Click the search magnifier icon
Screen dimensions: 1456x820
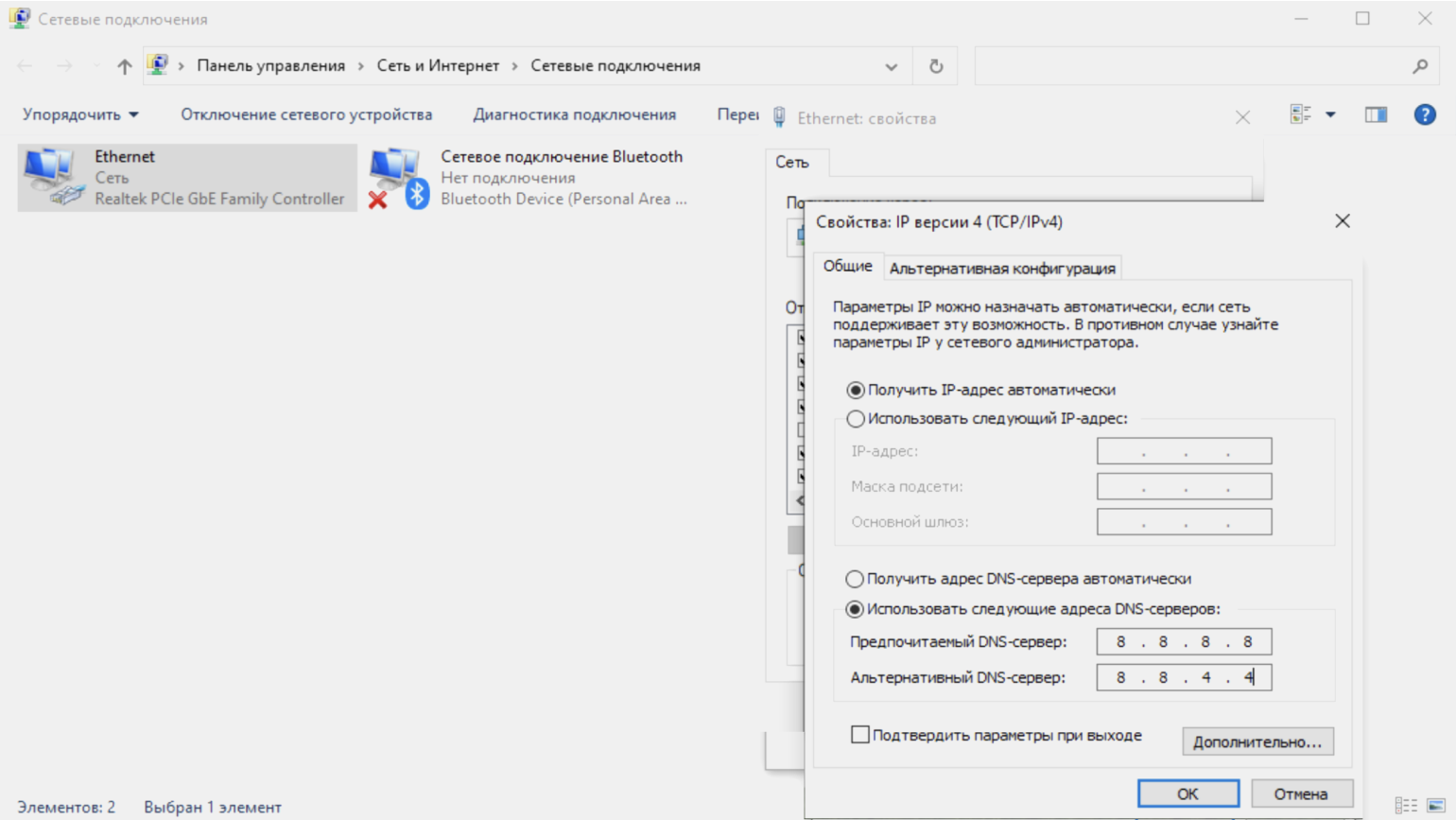[x=1419, y=66]
